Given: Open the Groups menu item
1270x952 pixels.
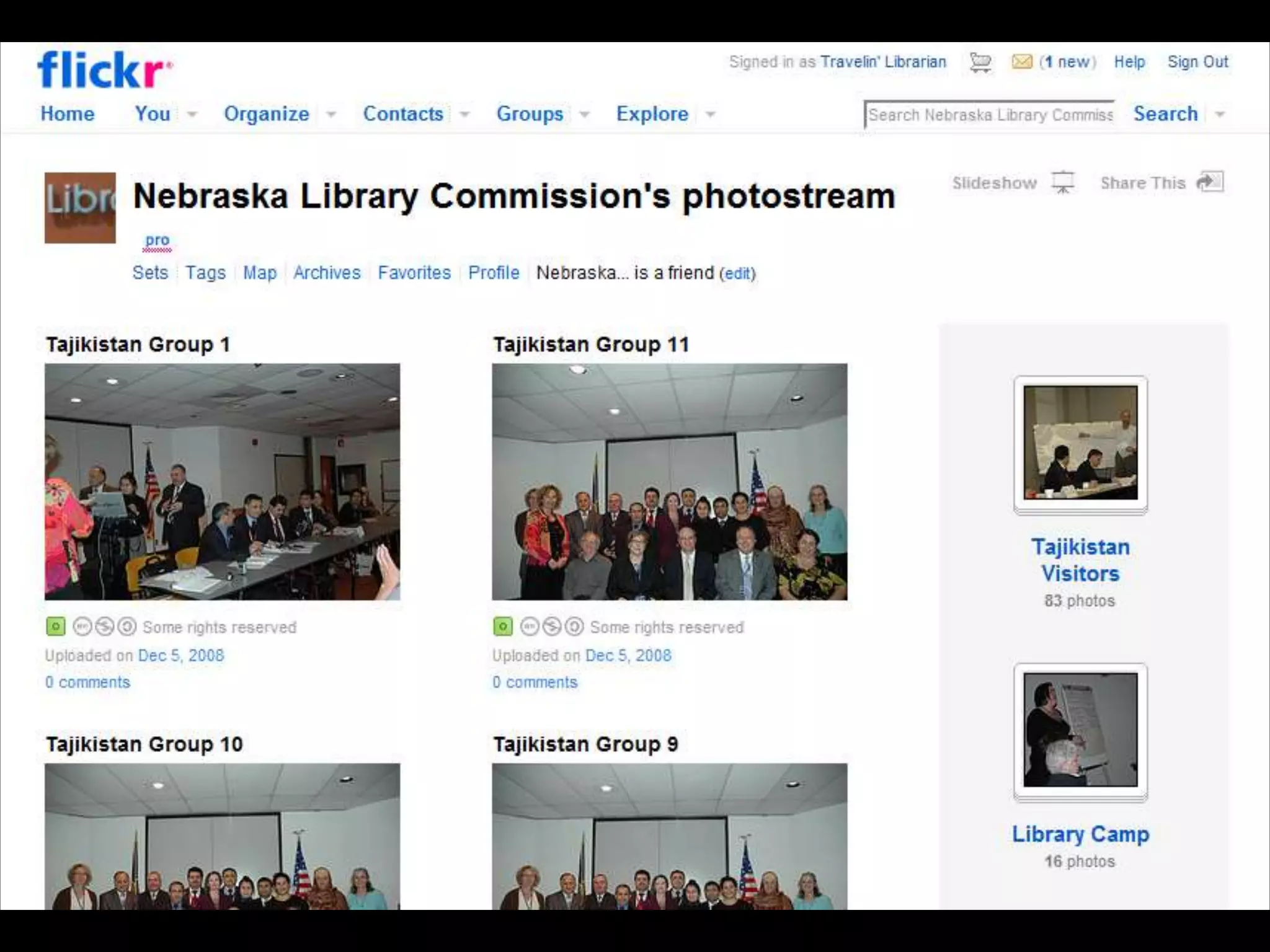Looking at the screenshot, I should tap(530, 114).
